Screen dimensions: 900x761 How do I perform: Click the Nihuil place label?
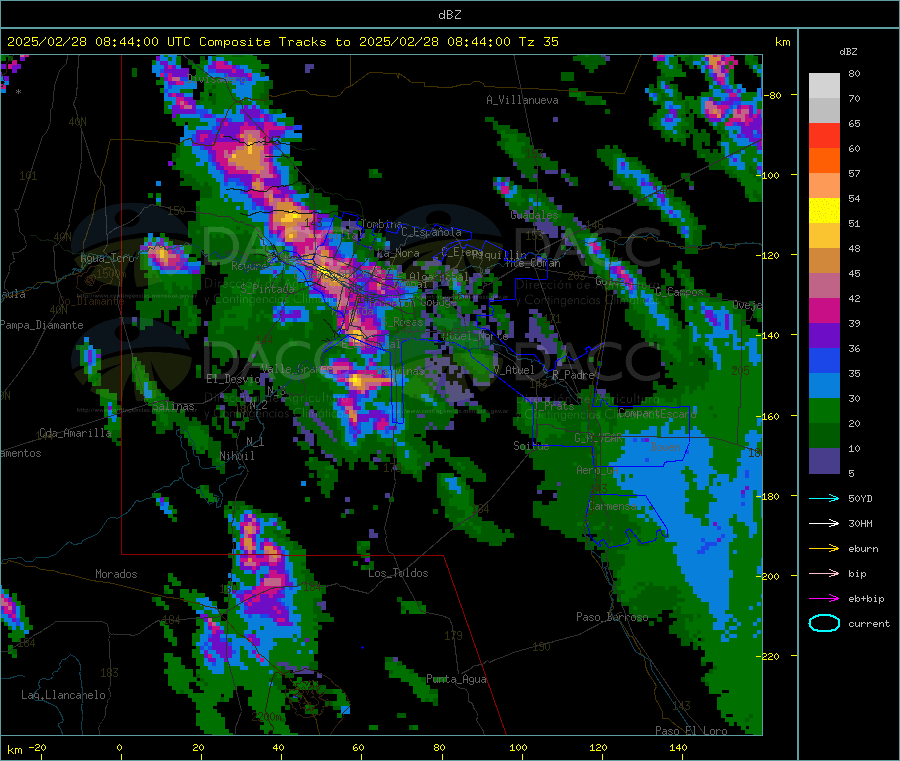pyautogui.click(x=236, y=456)
